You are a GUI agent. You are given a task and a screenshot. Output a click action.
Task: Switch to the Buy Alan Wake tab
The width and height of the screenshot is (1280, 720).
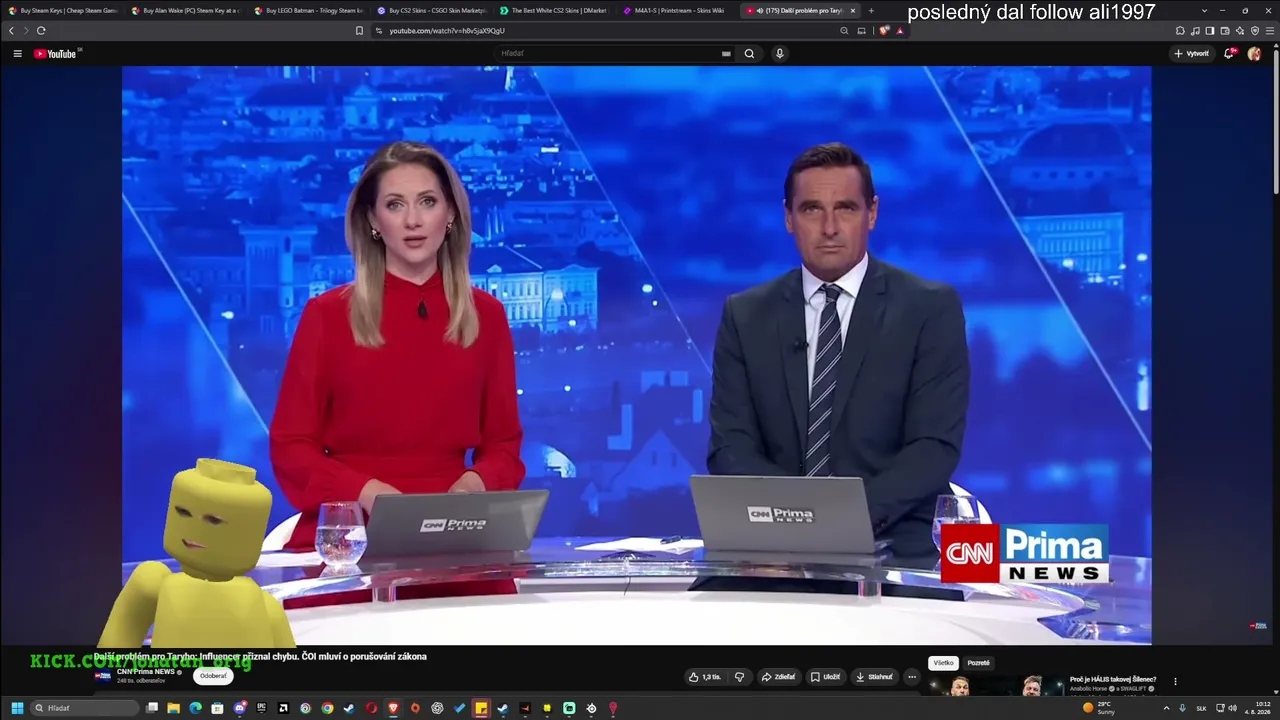coord(186,10)
